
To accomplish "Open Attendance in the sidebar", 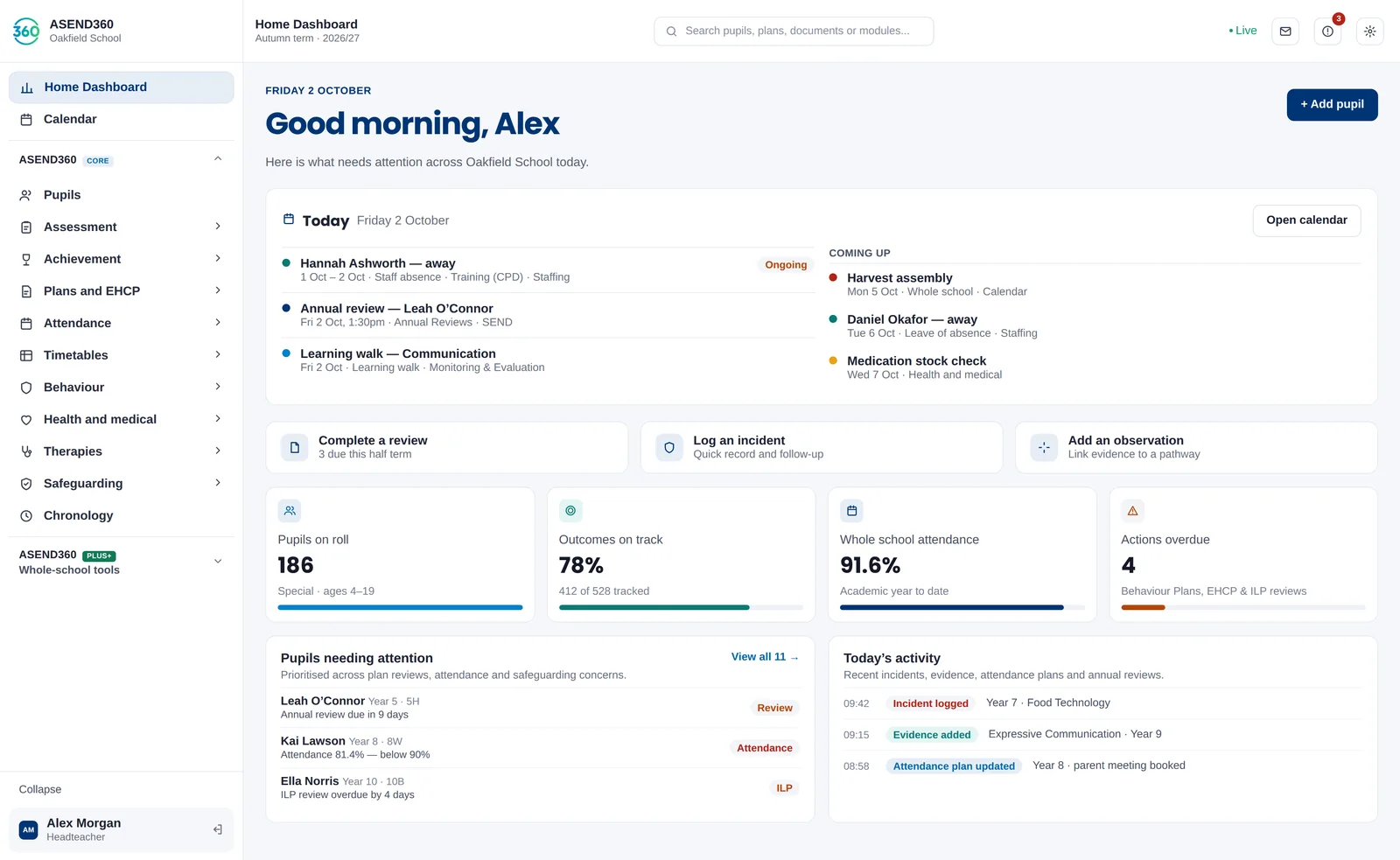I will coord(122,323).
